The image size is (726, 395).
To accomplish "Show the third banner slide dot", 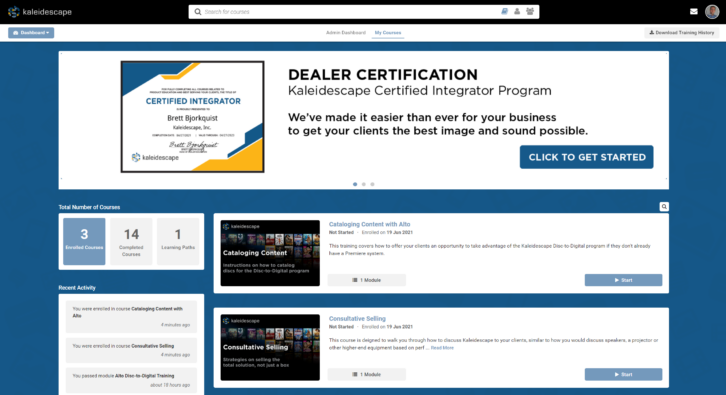I will click(372, 184).
